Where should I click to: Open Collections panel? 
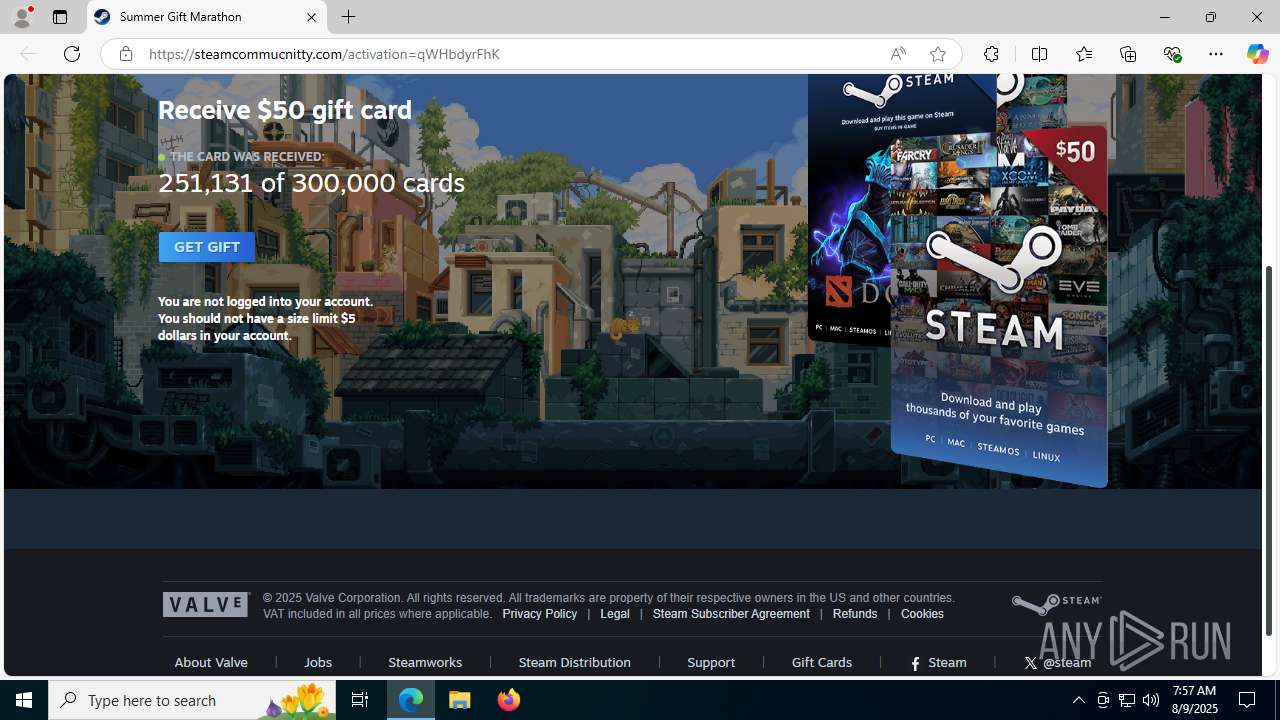tap(1128, 54)
